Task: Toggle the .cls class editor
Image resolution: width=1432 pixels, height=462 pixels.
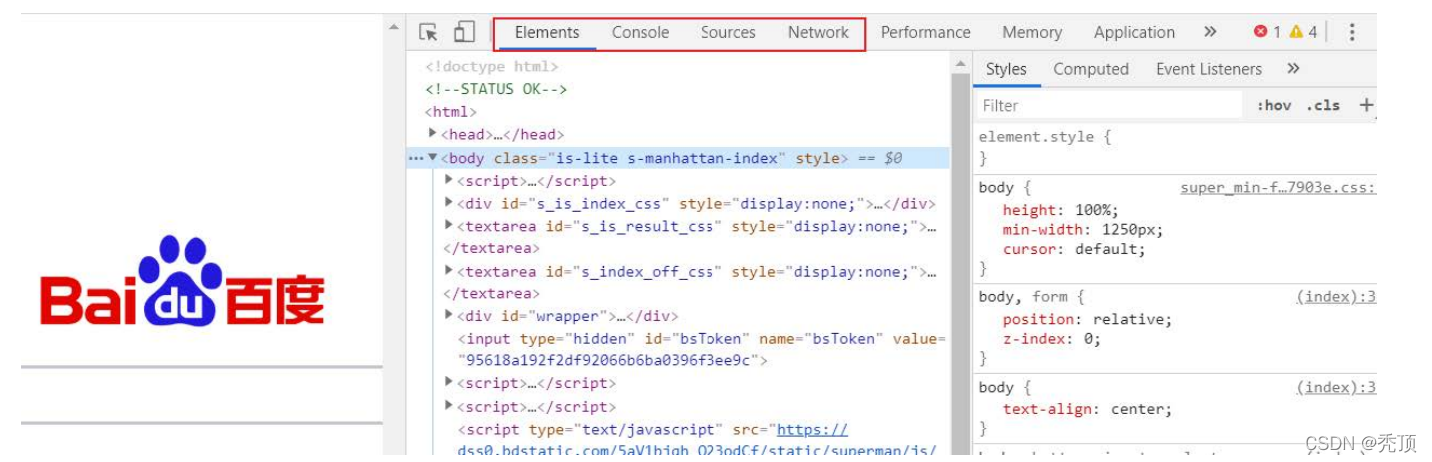Action: 1323,105
